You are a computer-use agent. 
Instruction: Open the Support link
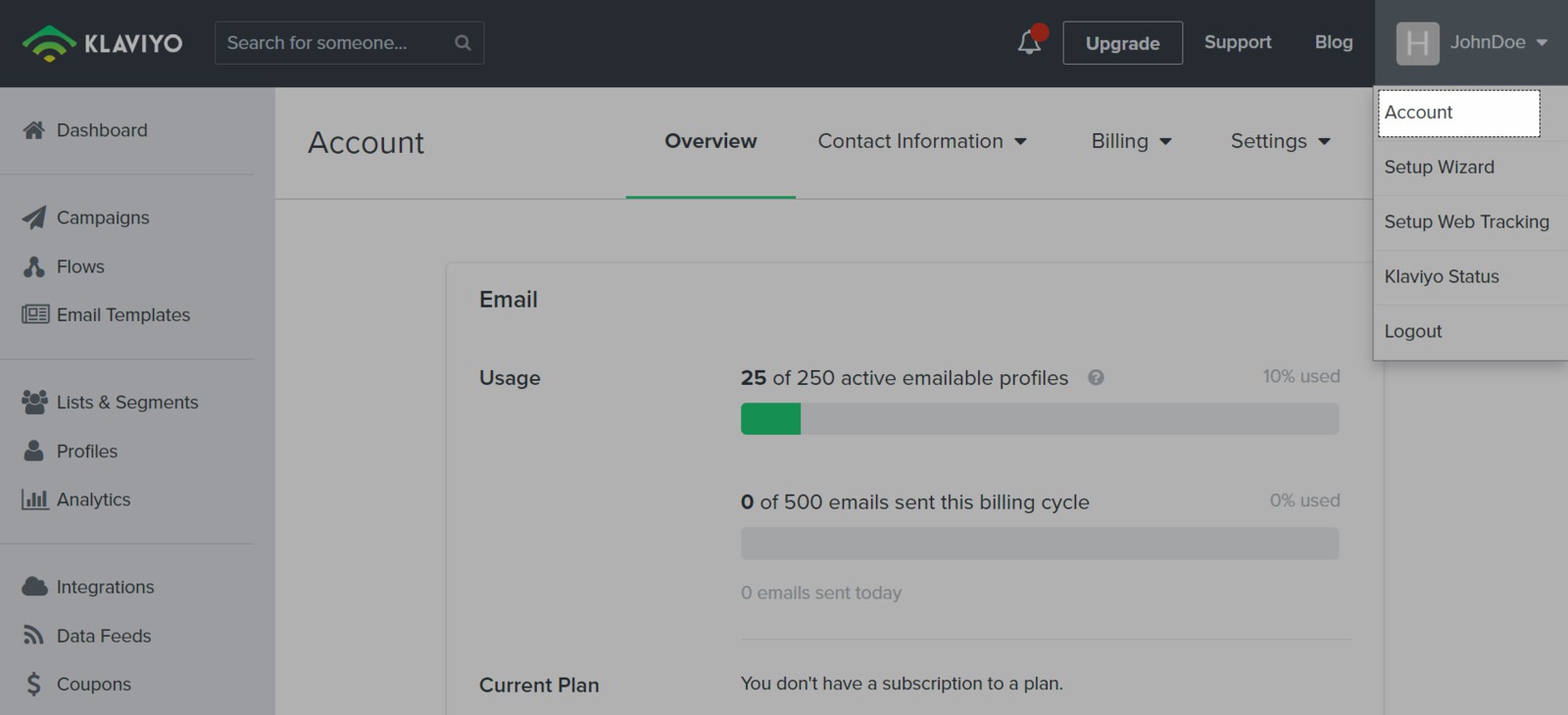(1237, 42)
